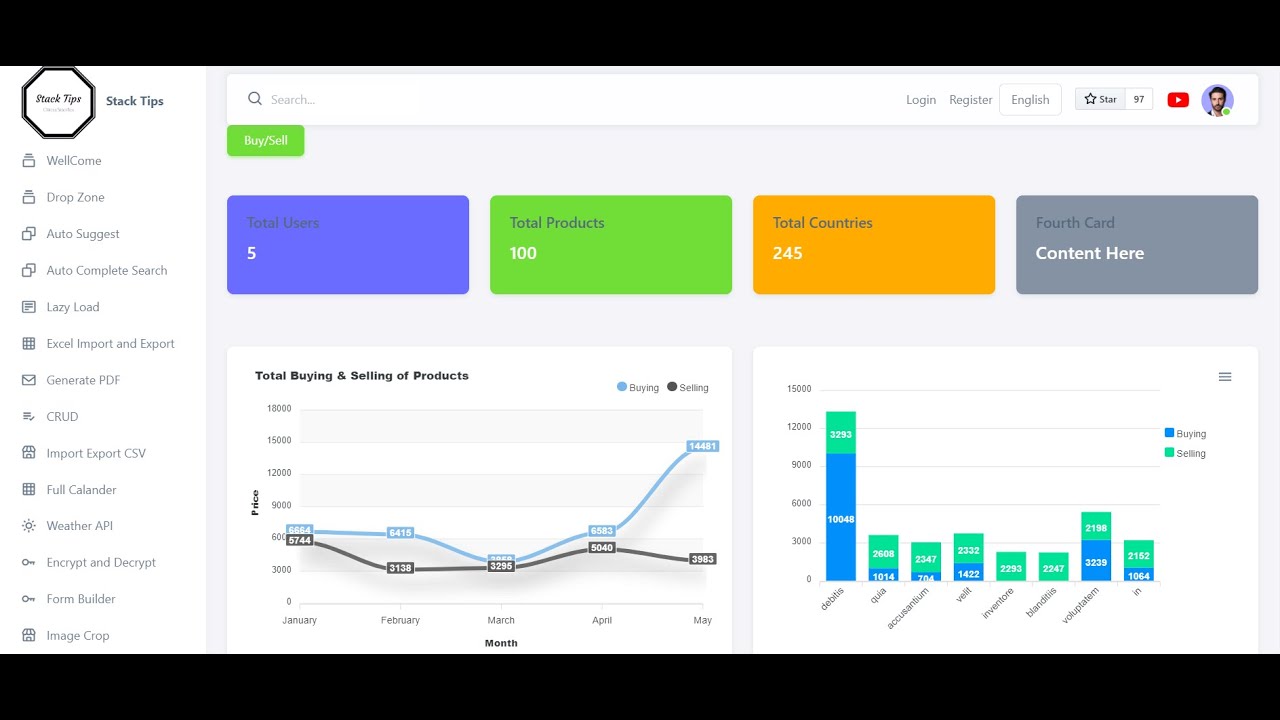Click the 2293 inventore bar

click(x=1011, y=566)
